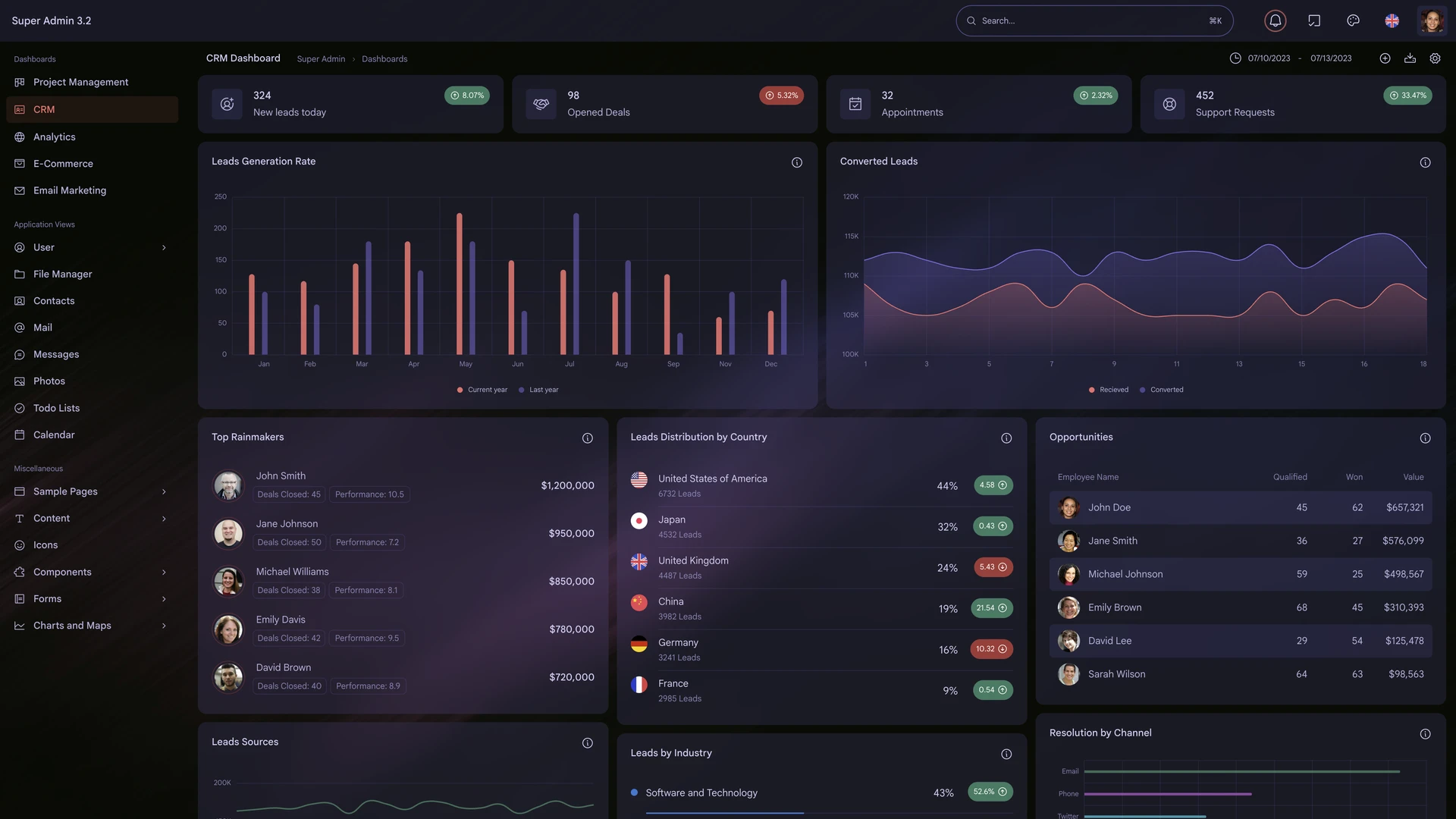The height and width of the screenshot is (819, 1456).
Task: Toggle Last year legend series
Action: click(x=538, y=390)
